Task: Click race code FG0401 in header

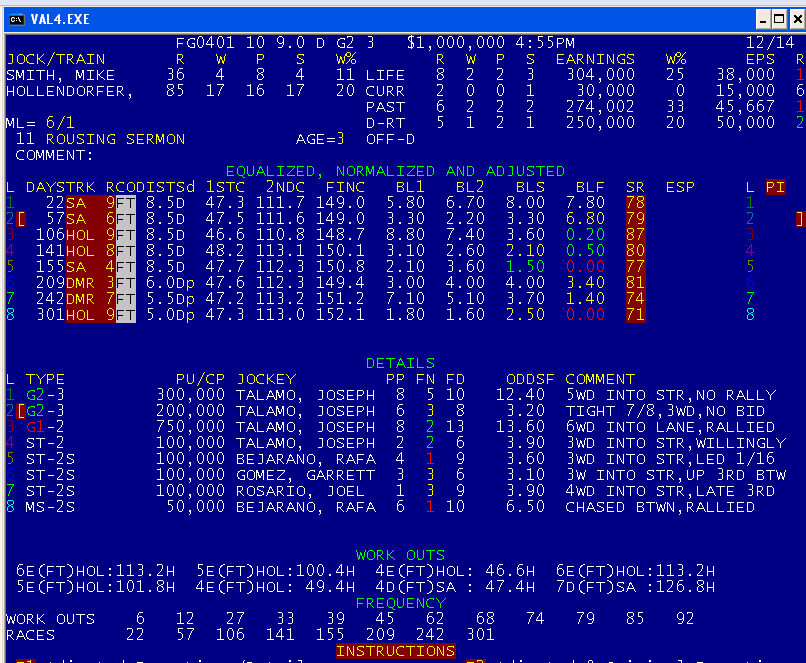Action: 205,43
